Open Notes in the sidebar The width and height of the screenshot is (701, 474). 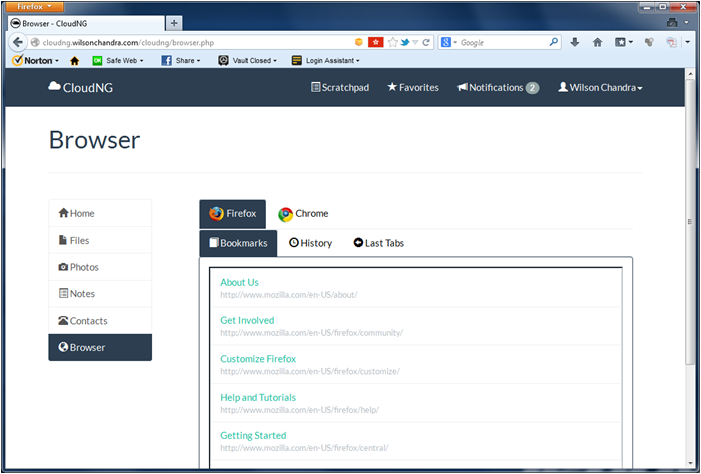(x=100, y=294)
